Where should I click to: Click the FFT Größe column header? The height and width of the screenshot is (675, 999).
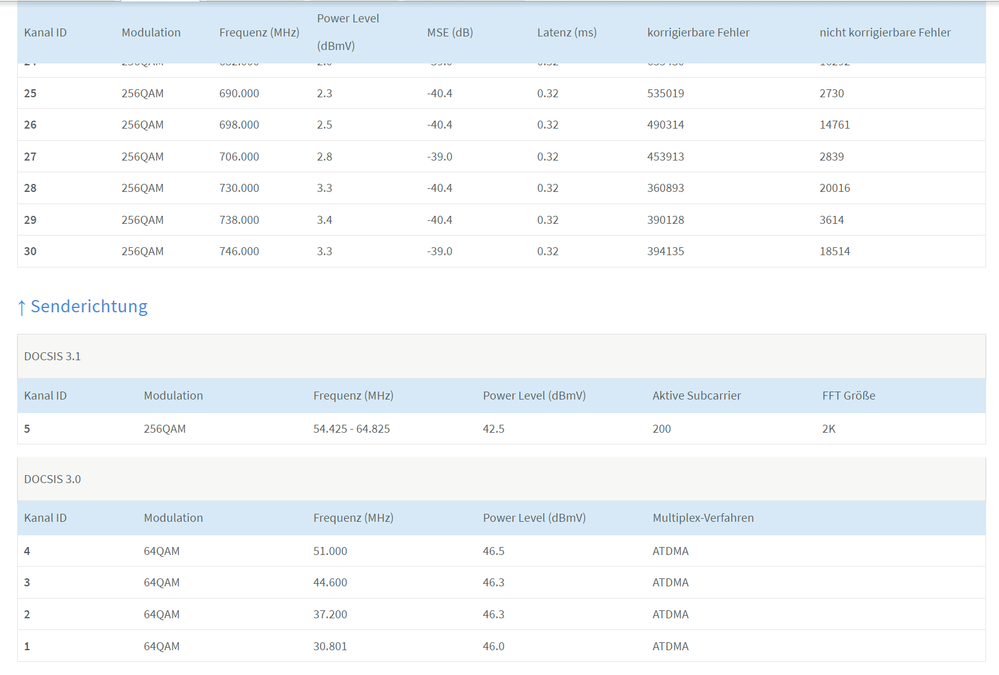click(x=848, y=395)
